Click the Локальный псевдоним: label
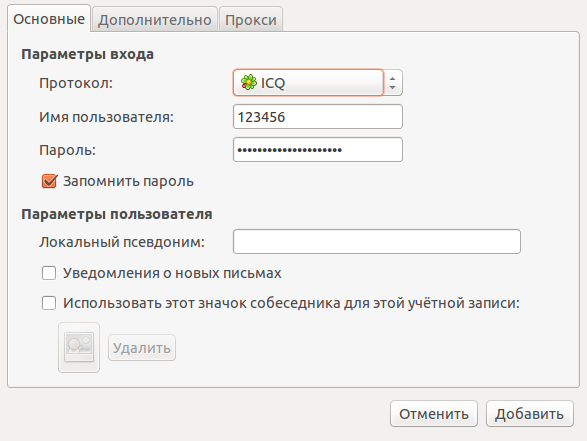The image size is (587, 441). click(x=122, y=242)
